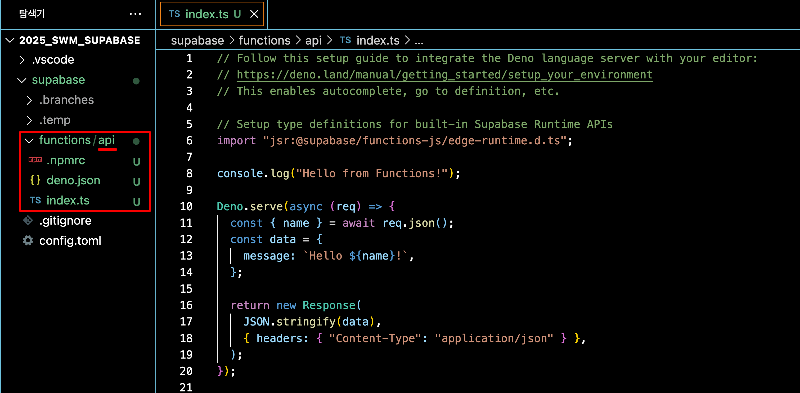
Task: Open deno.json in the explorer
Action: point(73,181)
